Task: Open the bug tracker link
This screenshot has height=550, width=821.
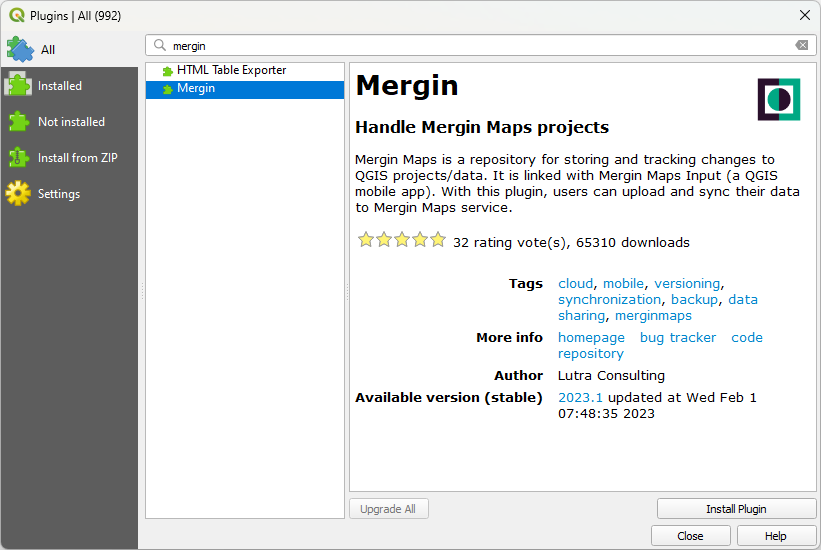Action: pyautogui.click(x=677, y=338)
